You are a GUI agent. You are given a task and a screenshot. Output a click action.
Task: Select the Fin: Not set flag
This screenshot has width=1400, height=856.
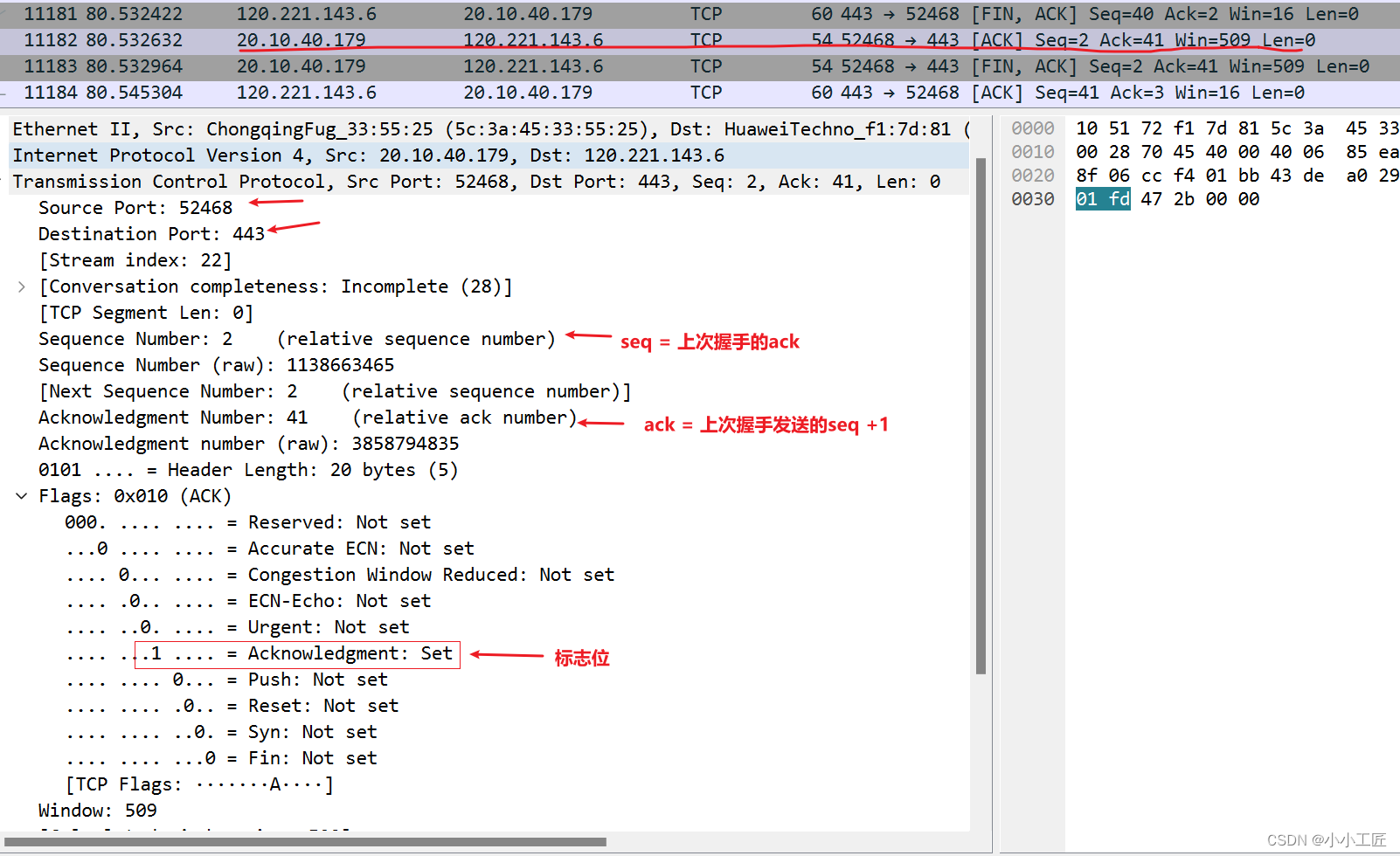221,758
